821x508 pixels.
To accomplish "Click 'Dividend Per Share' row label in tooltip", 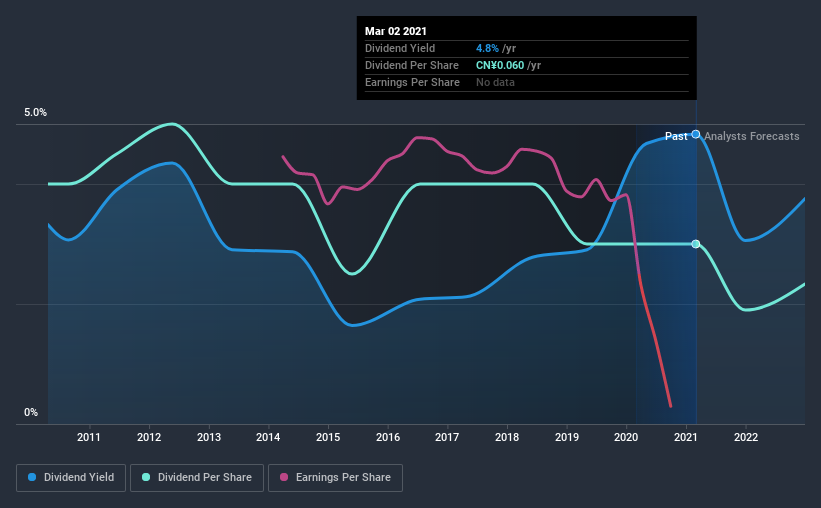I will (x=412, y=65).
